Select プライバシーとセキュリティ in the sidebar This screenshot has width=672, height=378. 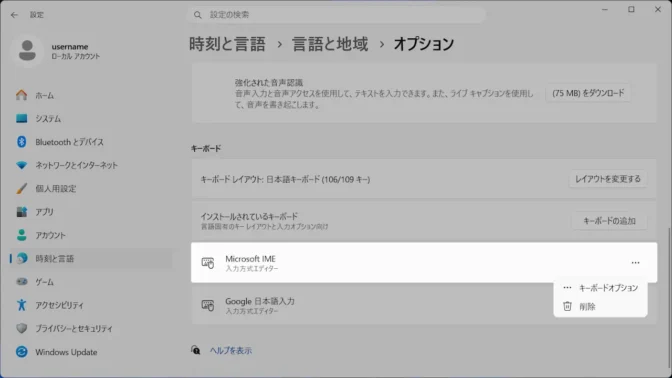91,329
